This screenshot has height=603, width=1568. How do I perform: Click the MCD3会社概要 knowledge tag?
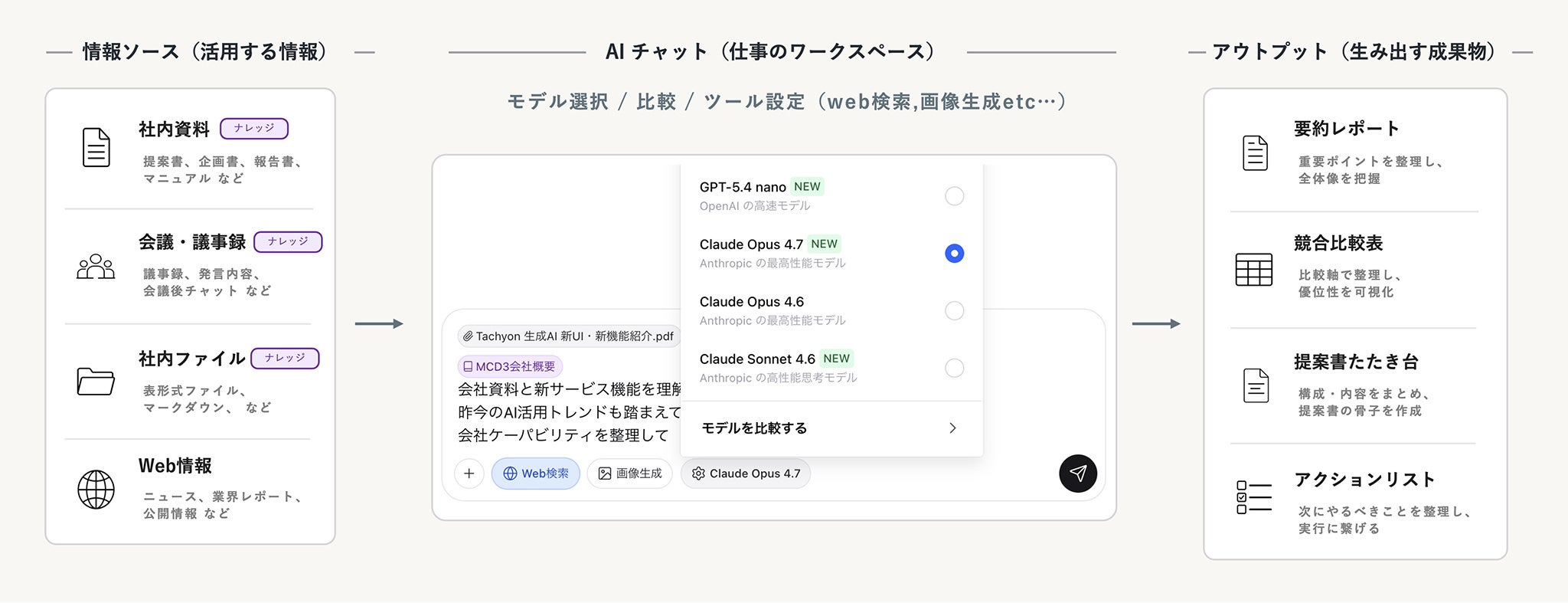coord(510,366)
